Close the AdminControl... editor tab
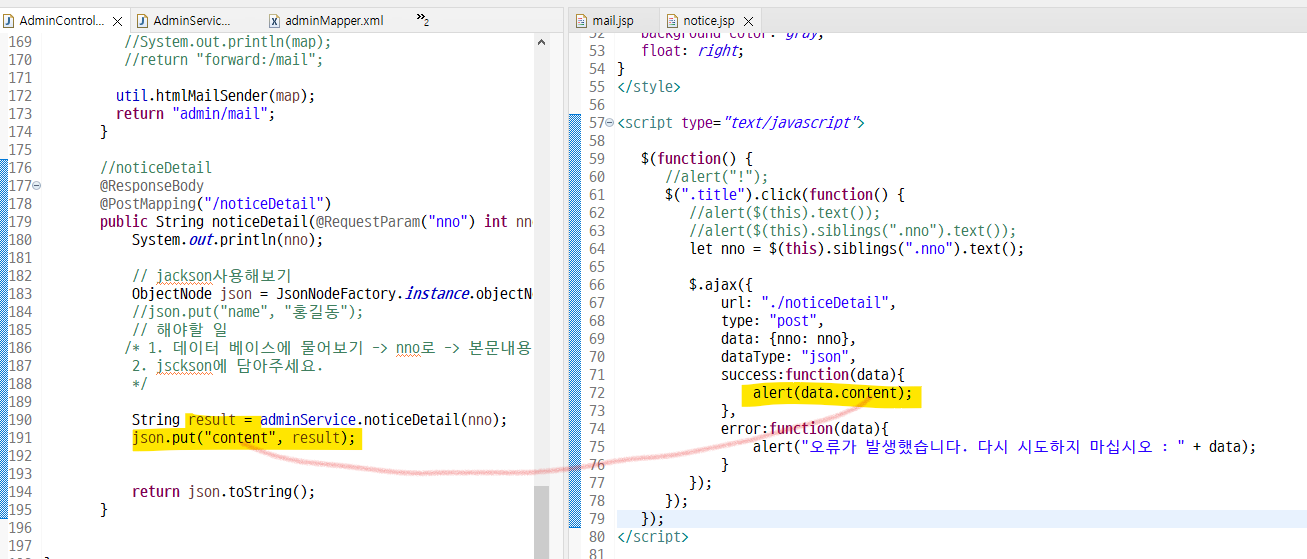This screenshot has width=1307, height=559. coord(118,21)
